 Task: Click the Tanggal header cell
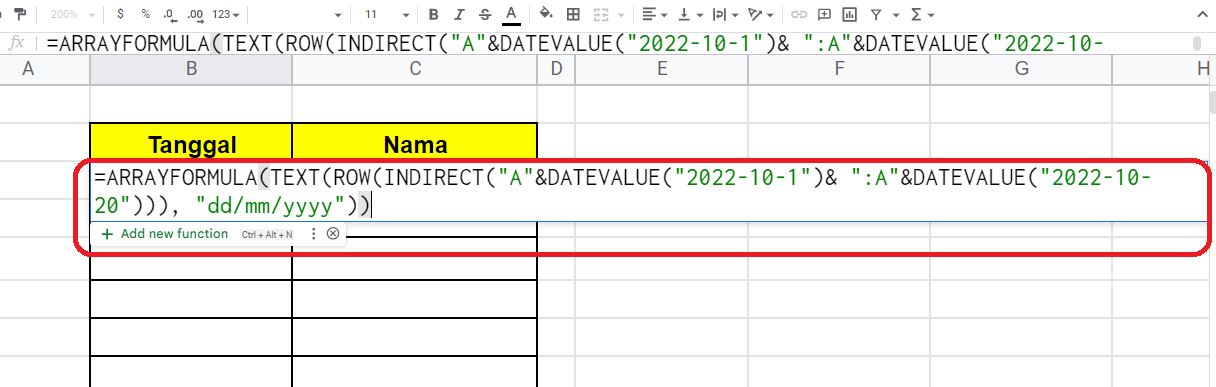pos(191,144)
